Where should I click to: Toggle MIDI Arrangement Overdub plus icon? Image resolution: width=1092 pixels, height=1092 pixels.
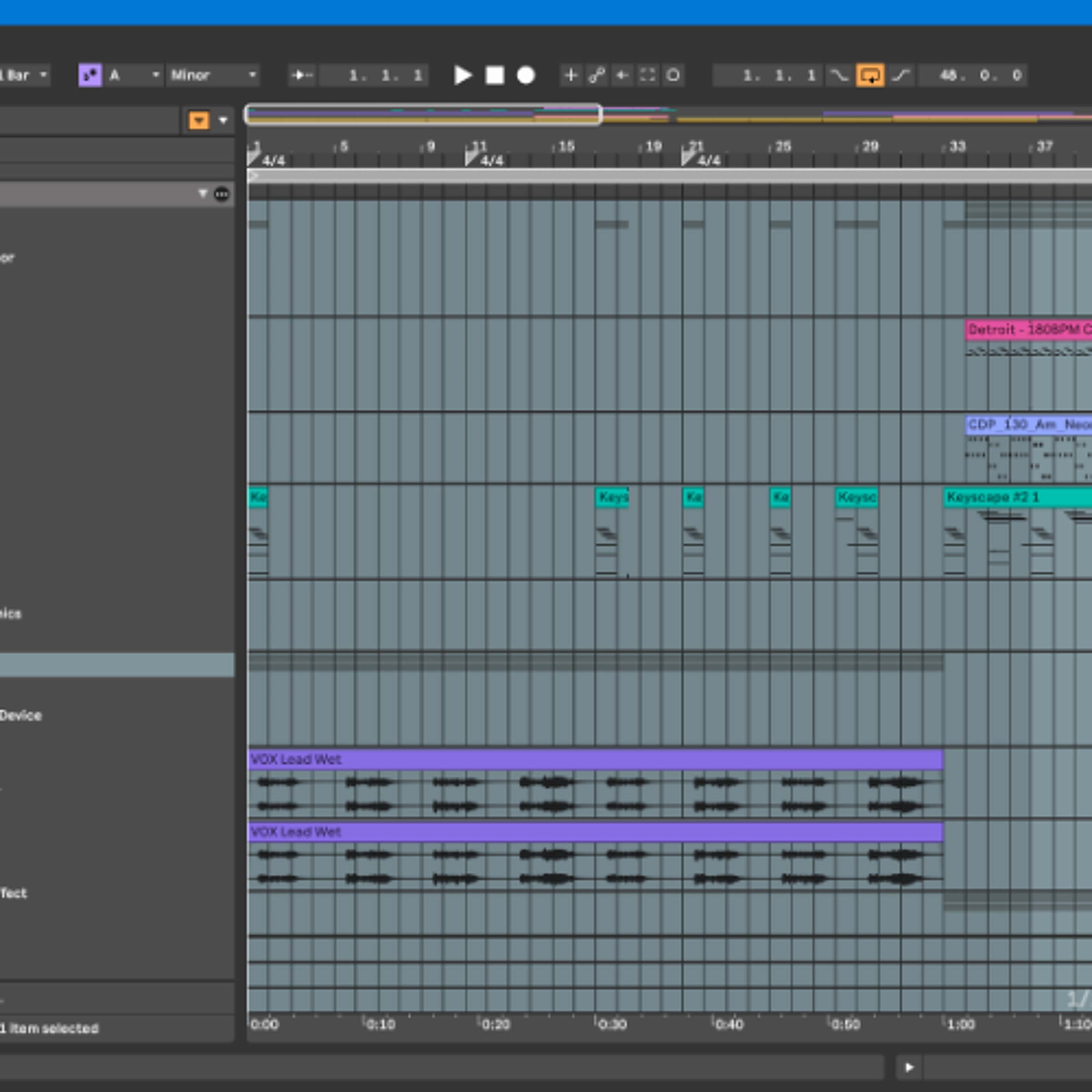(571, 75)
